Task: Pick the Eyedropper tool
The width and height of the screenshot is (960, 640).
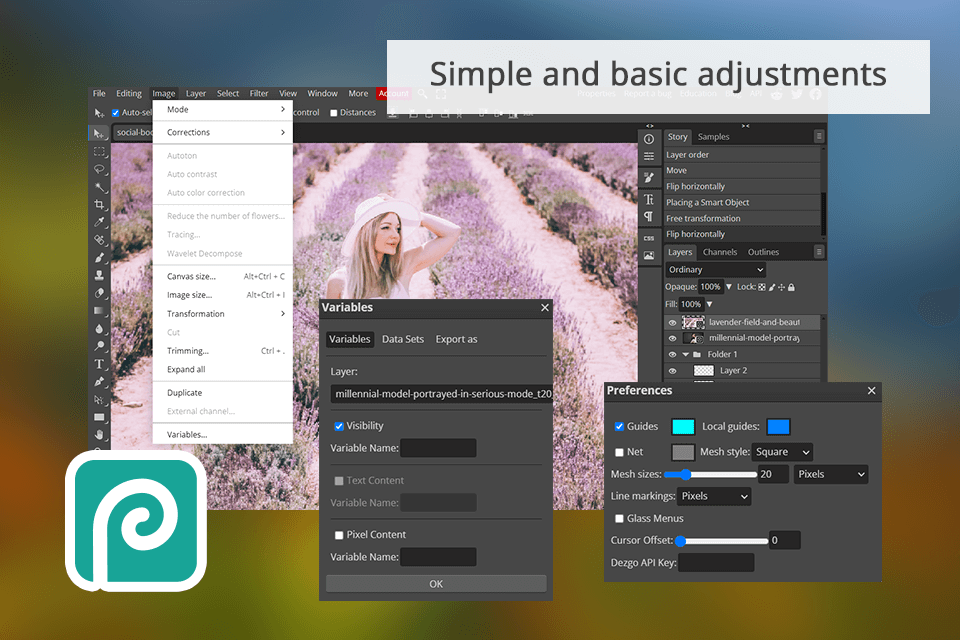Action: [x=100, y=223]
